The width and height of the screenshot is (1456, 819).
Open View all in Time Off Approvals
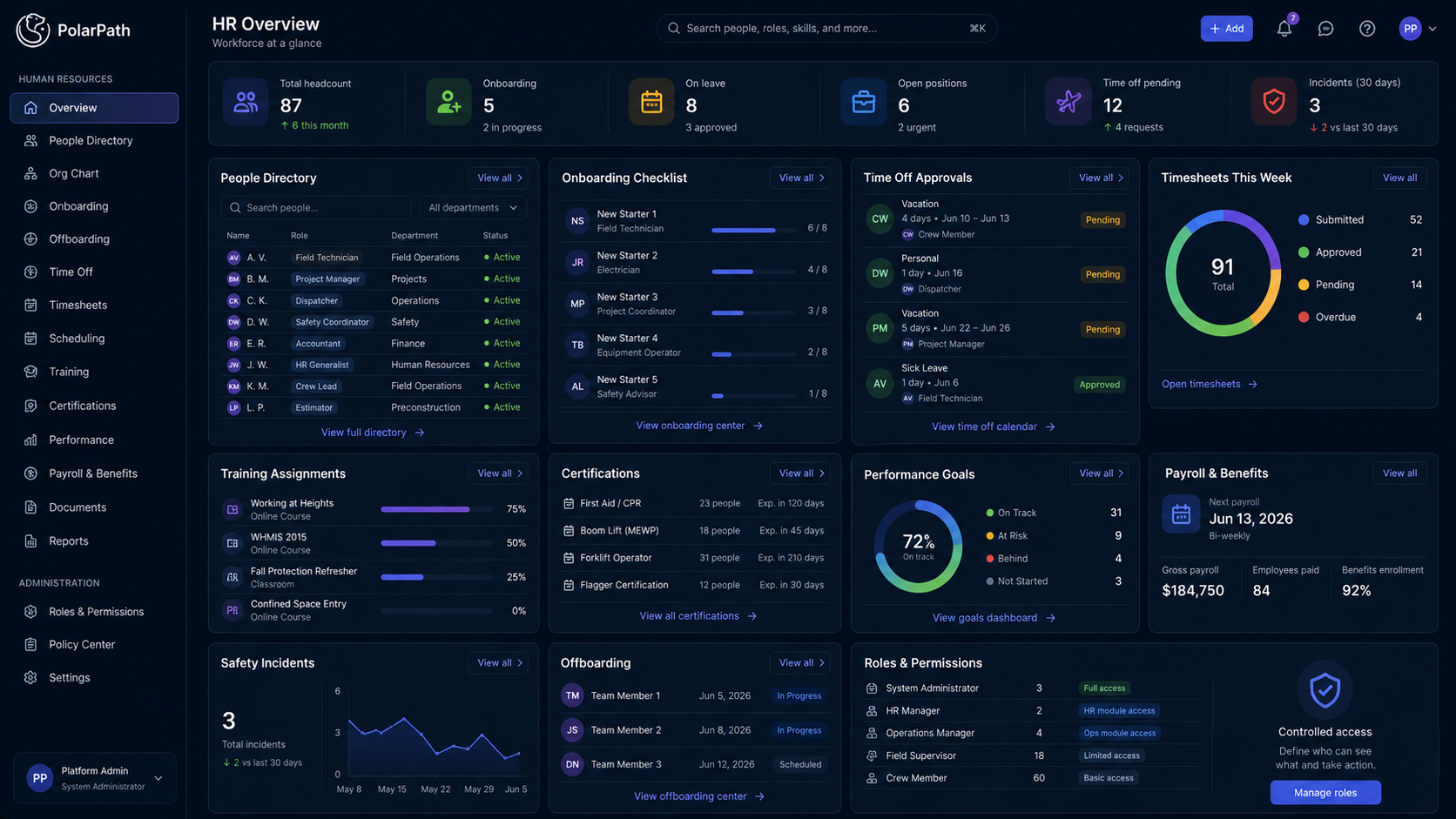tap(1101, 178)
